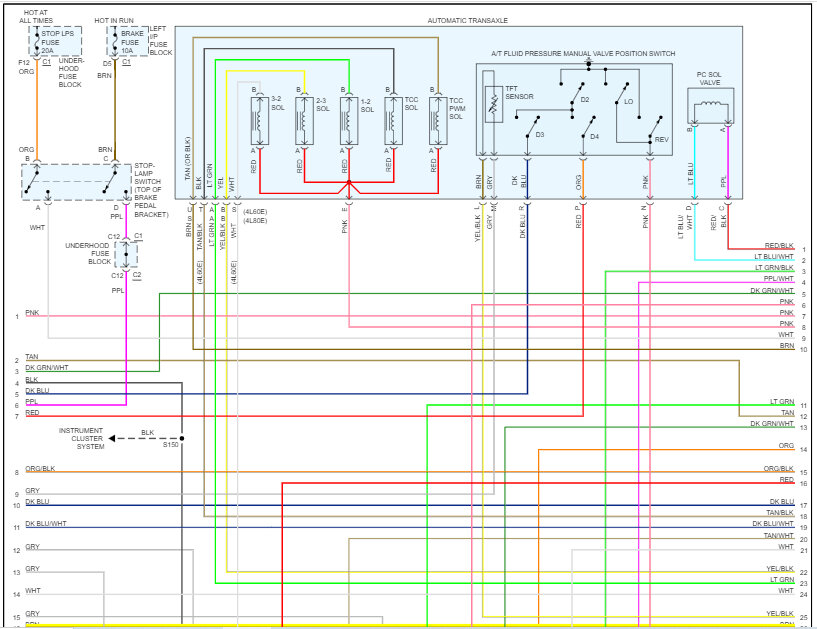Click the PC SOL VALVE label

709,79
